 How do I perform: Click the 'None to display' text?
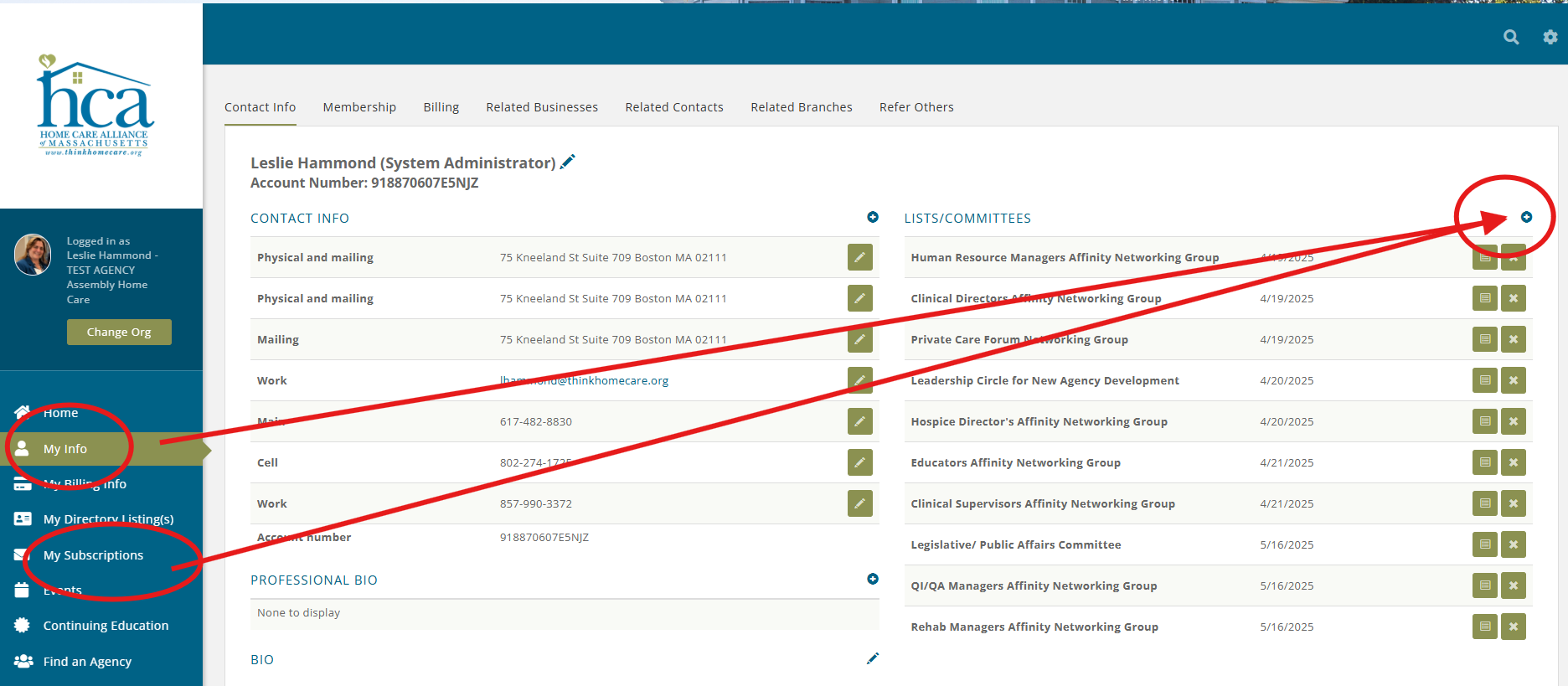pos(298,612)
